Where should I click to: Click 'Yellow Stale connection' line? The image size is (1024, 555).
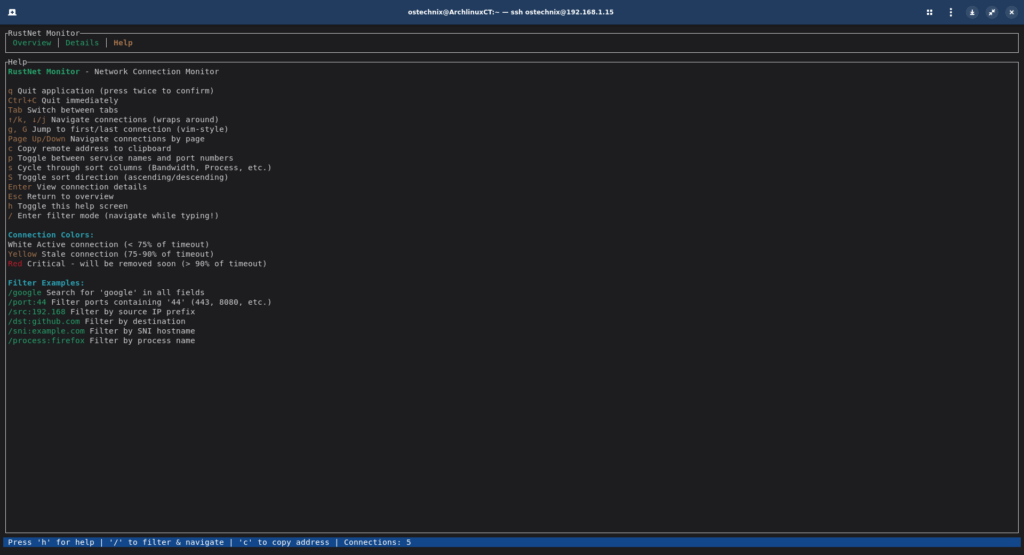(x=111, y=254)
